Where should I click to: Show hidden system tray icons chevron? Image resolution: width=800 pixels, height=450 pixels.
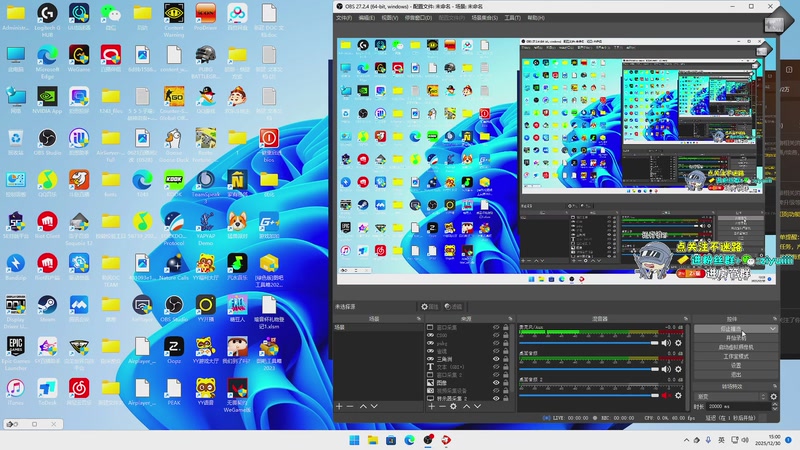tap(686, 440)
